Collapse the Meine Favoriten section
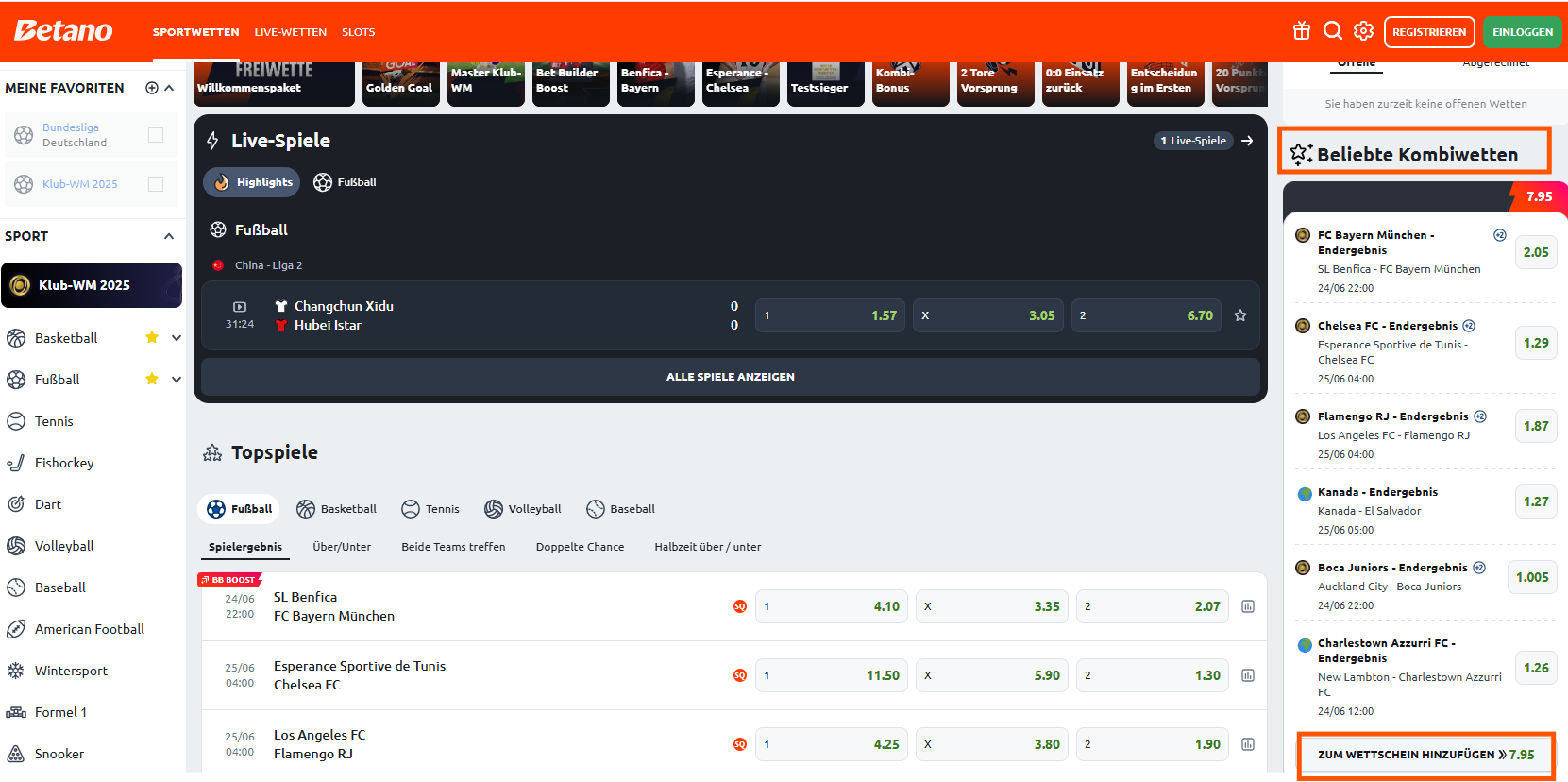Screen dimensions: 1568x782 click(x=169, y=88)
